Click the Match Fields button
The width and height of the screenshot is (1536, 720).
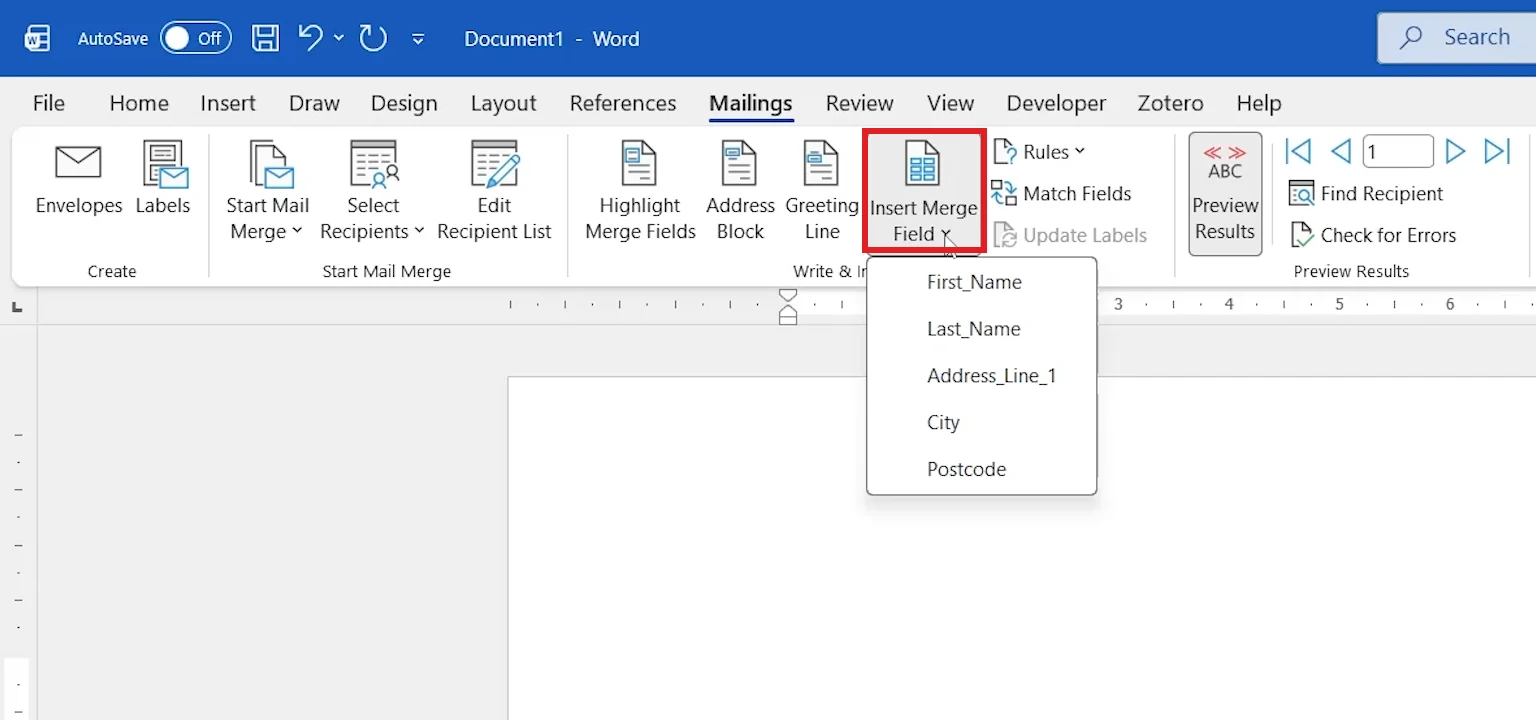coord(1062,194)
